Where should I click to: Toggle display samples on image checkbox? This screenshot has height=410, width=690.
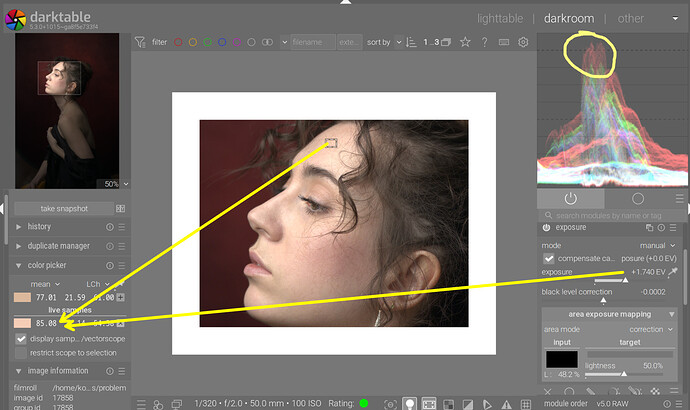(22, 339)
